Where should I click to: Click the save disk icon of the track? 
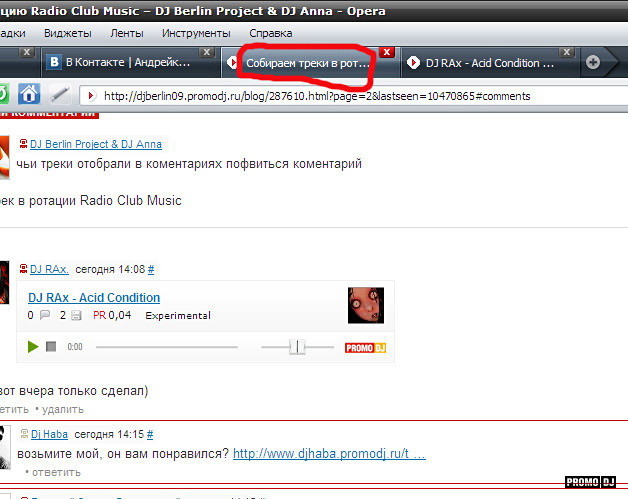(x=76, y=316)
